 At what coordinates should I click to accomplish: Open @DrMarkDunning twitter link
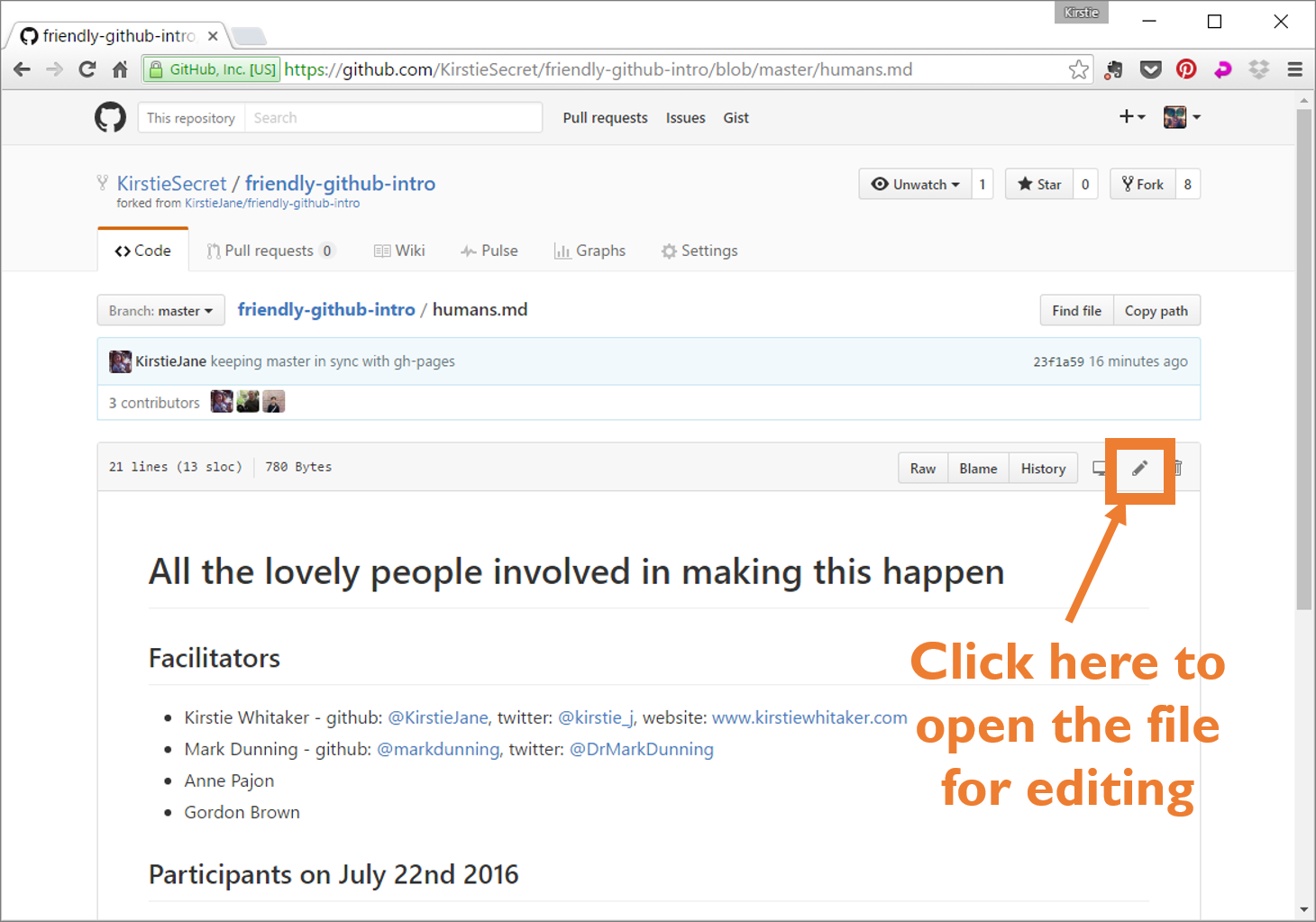pyautogui.click(x=642, y=749)
